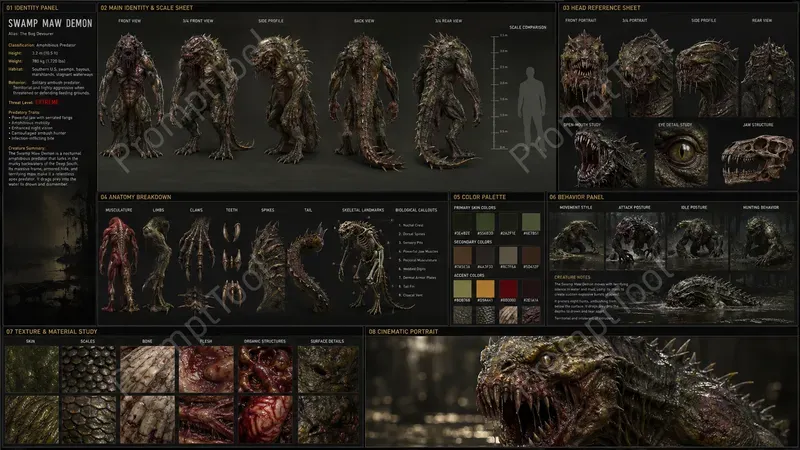
Task: Pick the dark maroon last accent swatch
Action: [x=531, y=289]
